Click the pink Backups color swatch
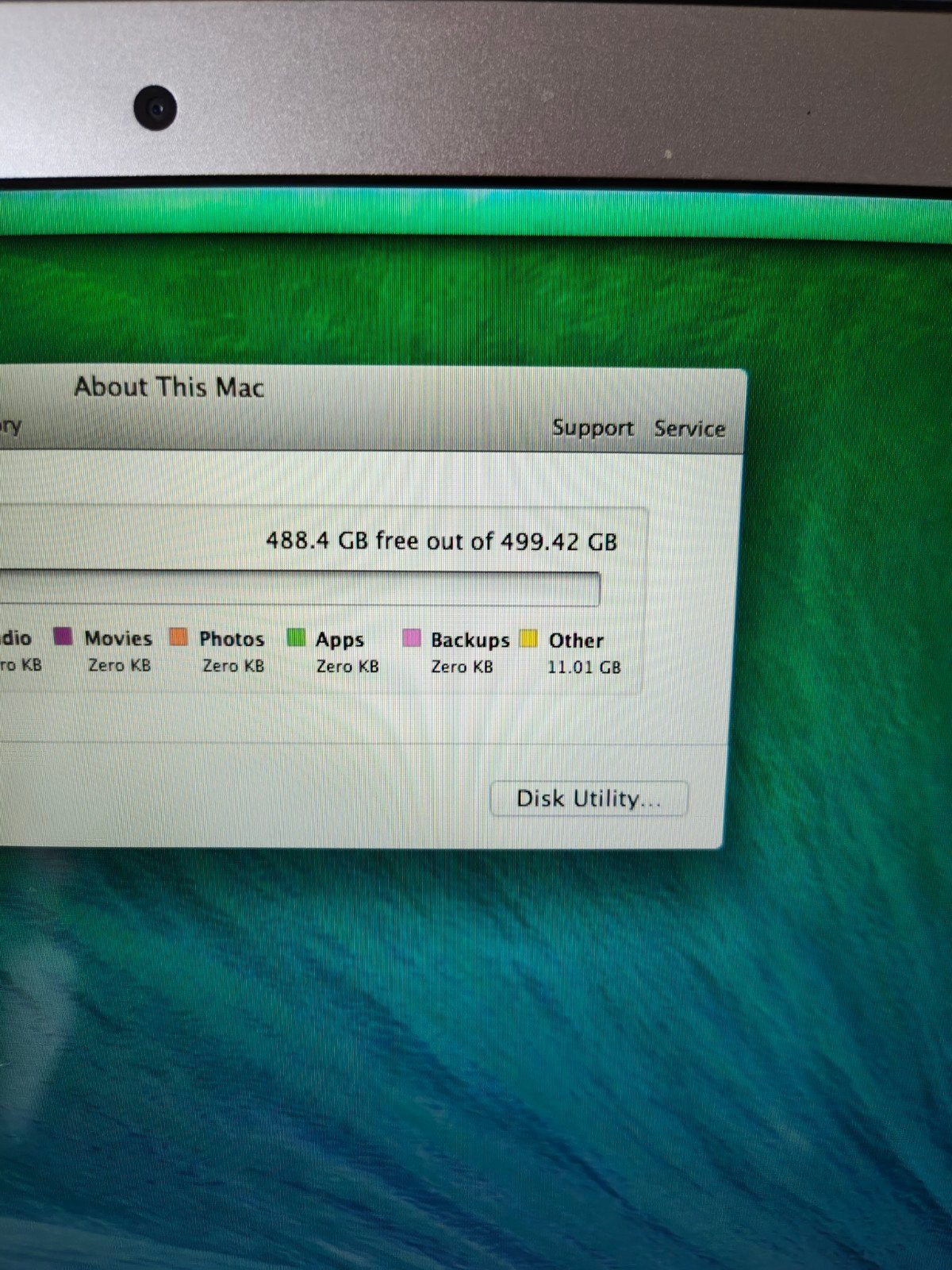The height and width of the screenshot is (1270, 952). (x=412, y=638)
